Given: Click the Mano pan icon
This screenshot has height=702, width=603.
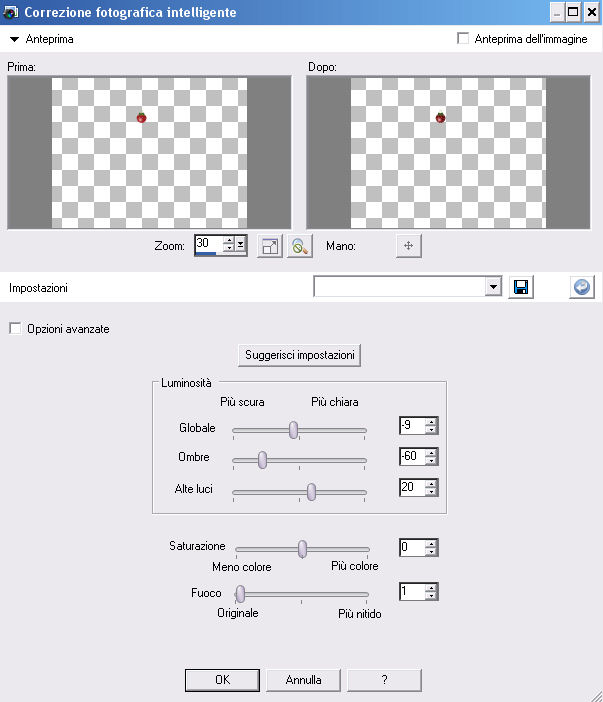Looking at the screenshot, I should 409,246.
